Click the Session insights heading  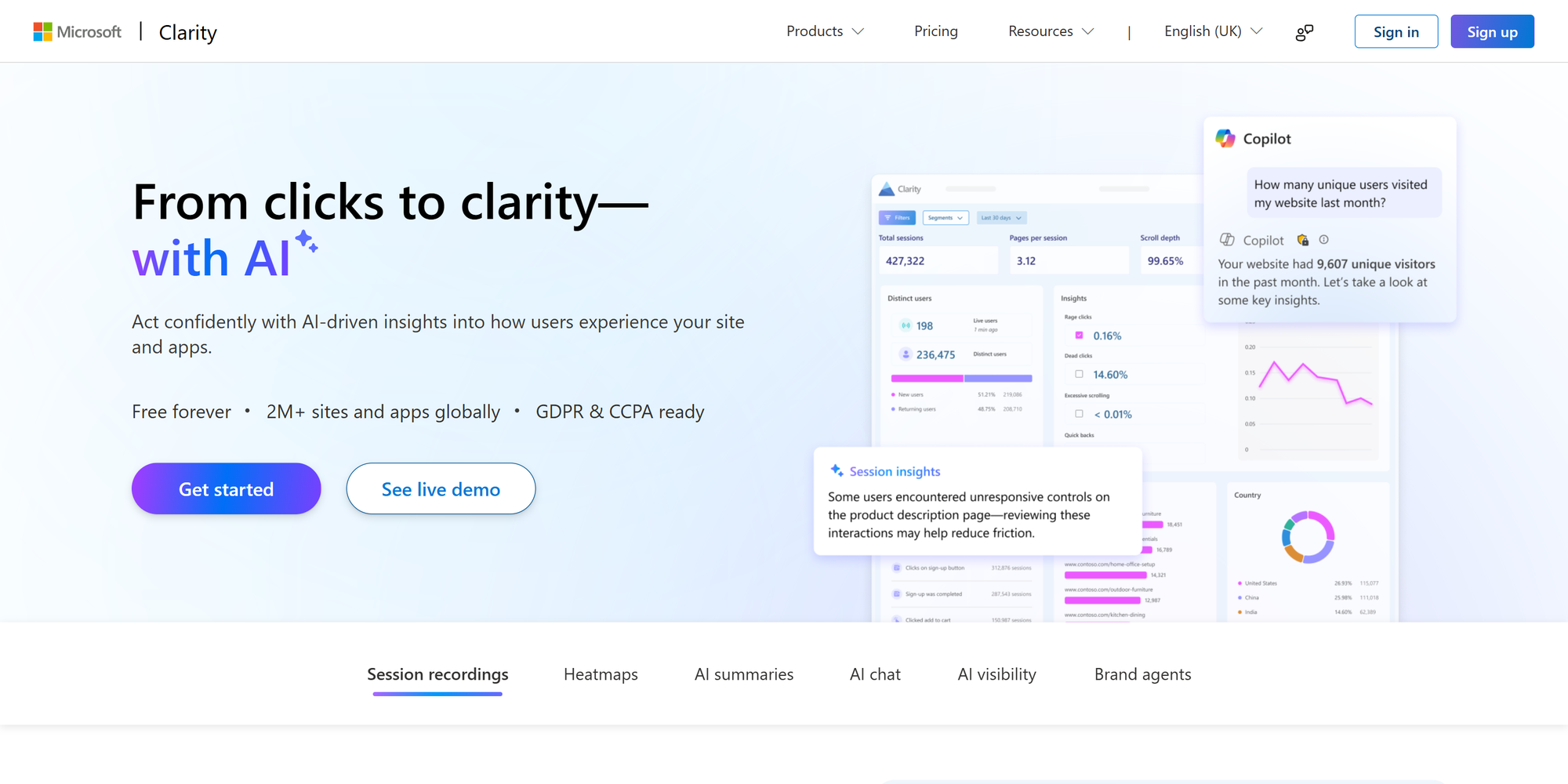click(895, 471)
